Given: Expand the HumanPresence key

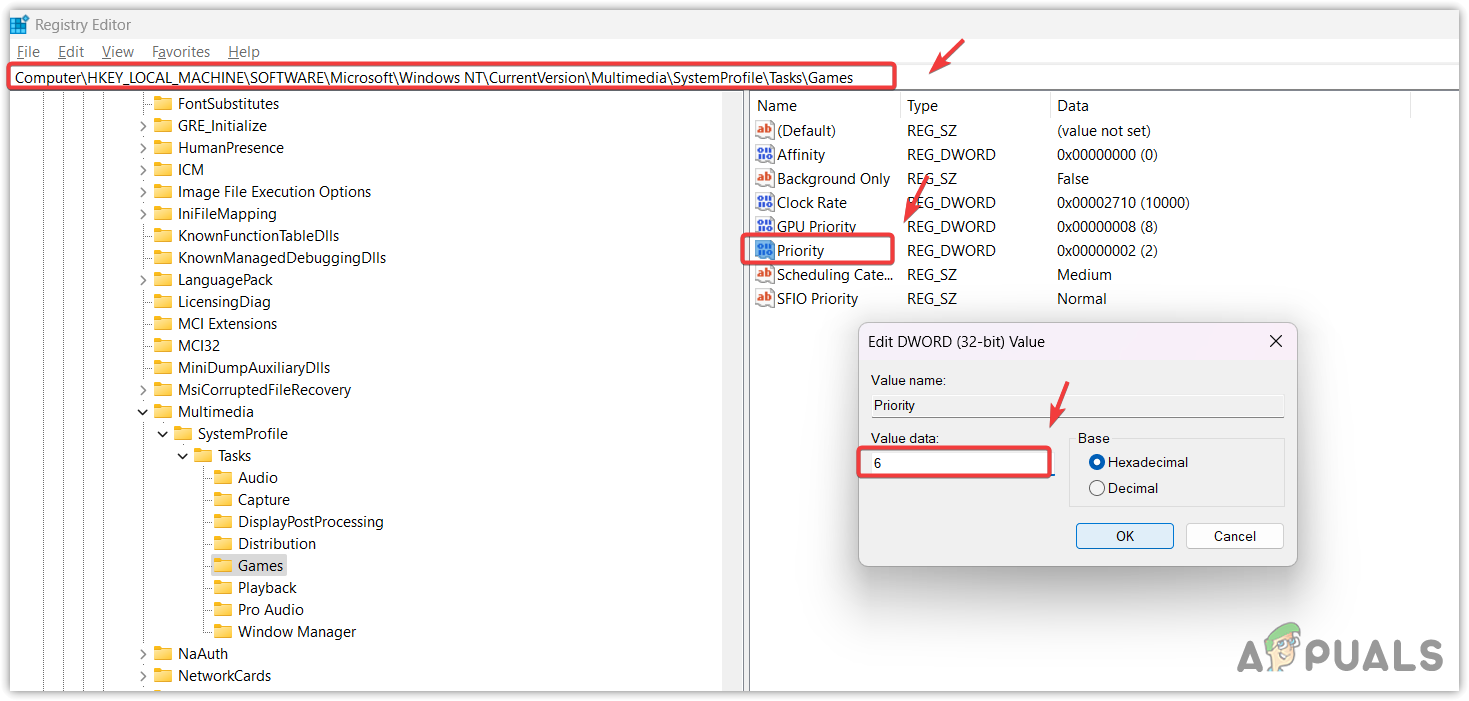Looking at the screenshot, I should pos(142,148).
